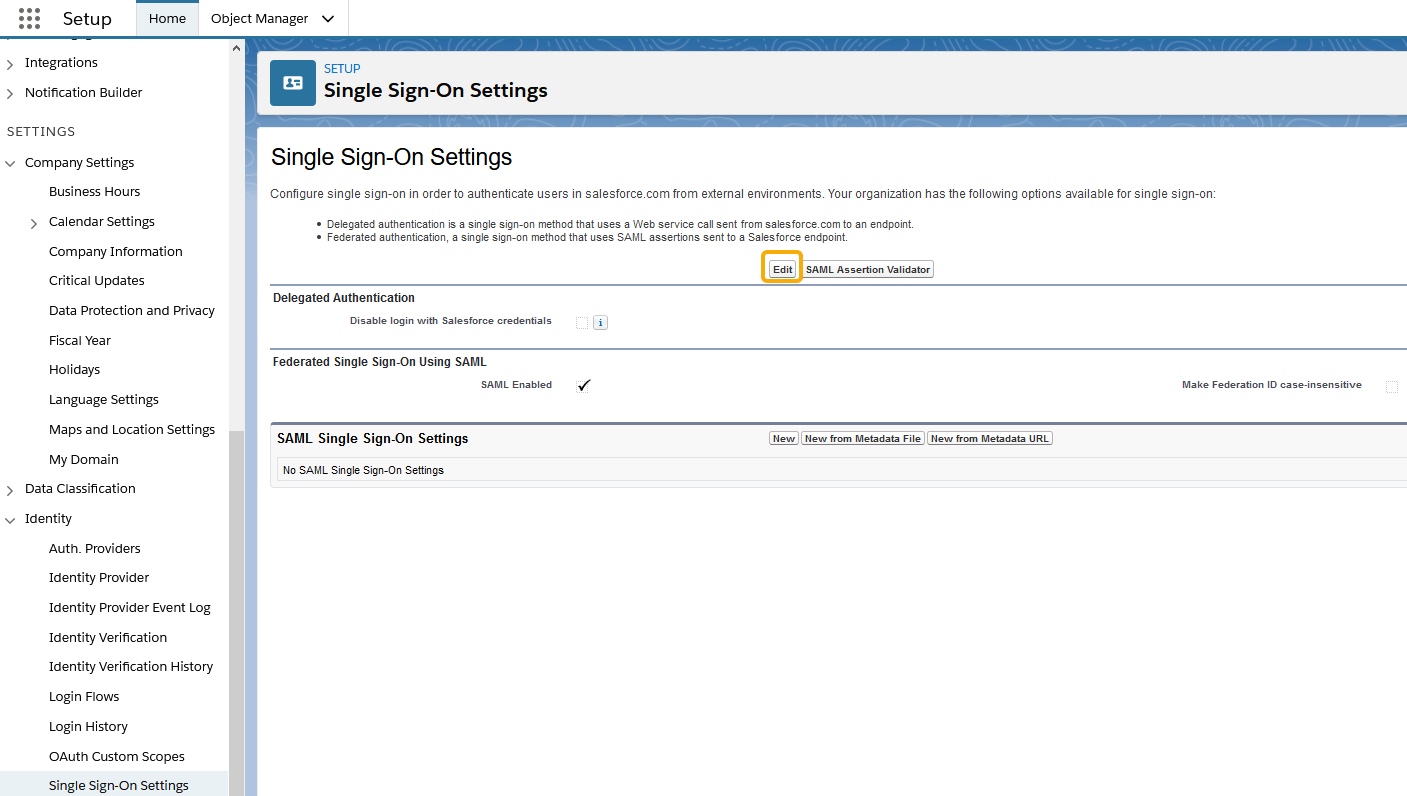The height and width of the screenshot is (796, 1407).
Task: Switch to the Home tab
Action: [167, 19]
